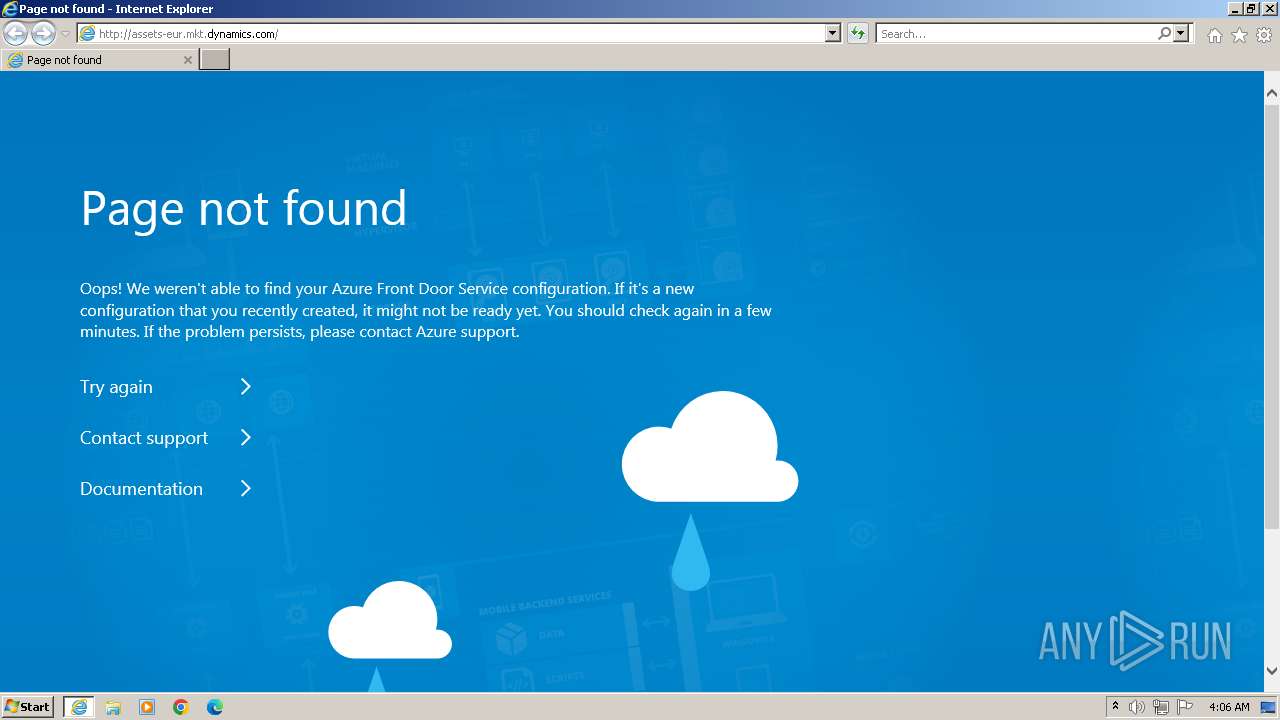Click the 'Documentation' link

tap(141, 489)
